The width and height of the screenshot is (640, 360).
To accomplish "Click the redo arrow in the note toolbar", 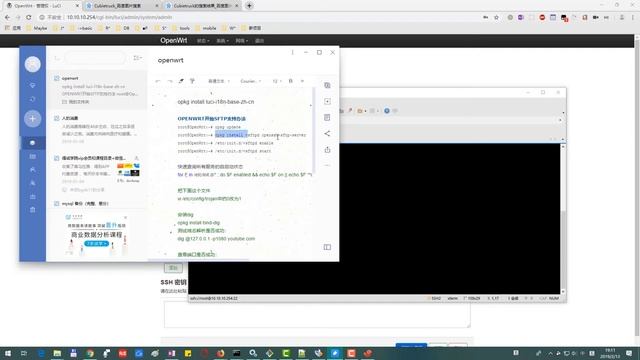I will [170, 81].
